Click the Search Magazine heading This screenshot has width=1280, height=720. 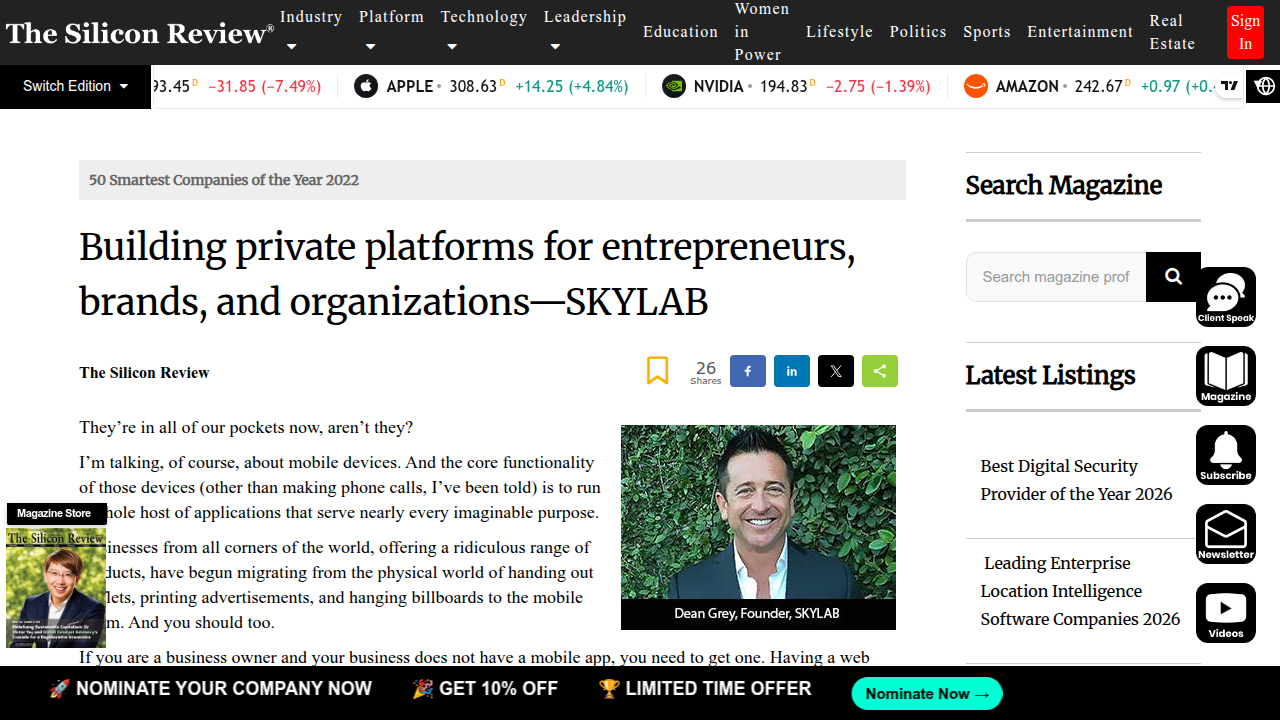coord(1063,186)
